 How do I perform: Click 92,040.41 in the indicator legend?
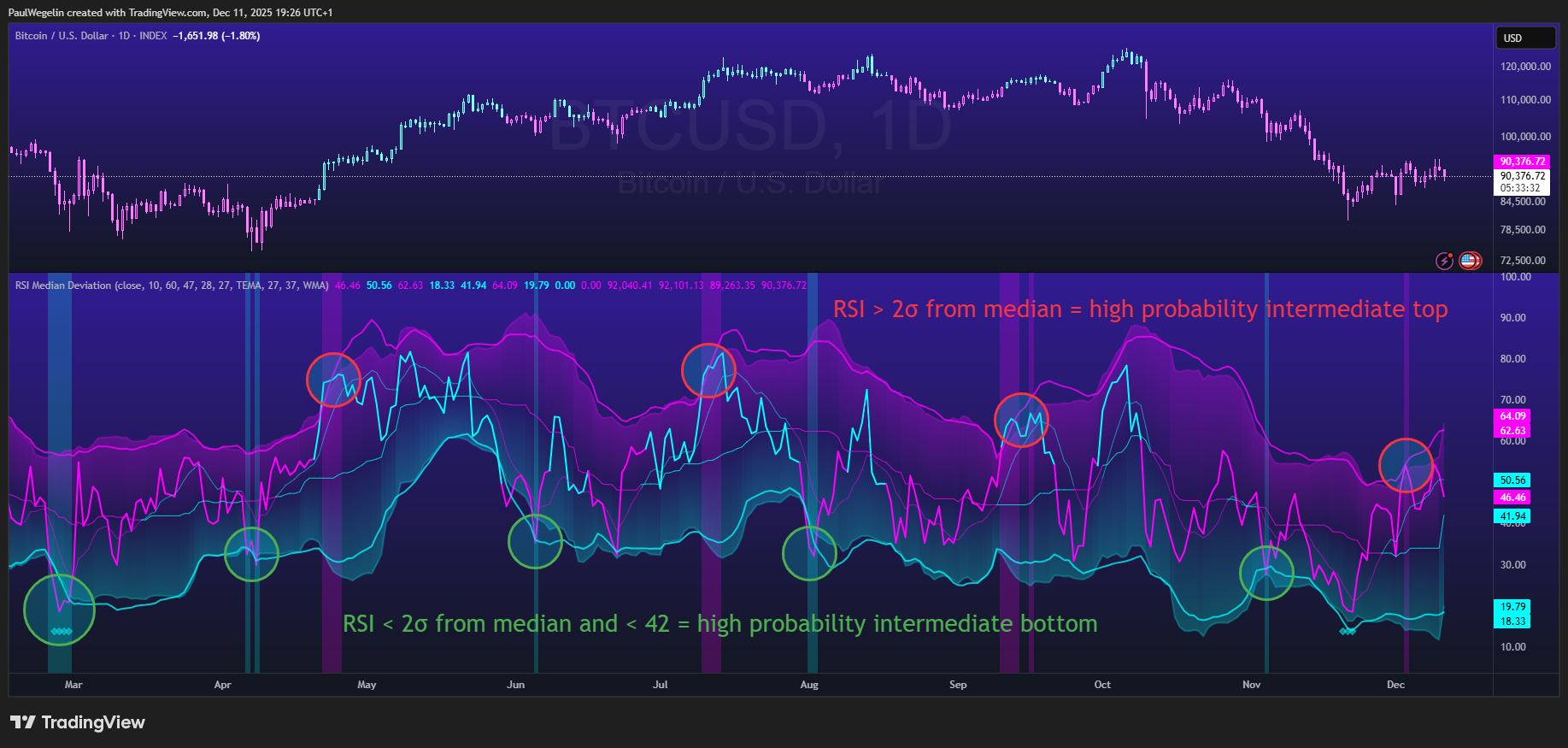pos(630,286)
